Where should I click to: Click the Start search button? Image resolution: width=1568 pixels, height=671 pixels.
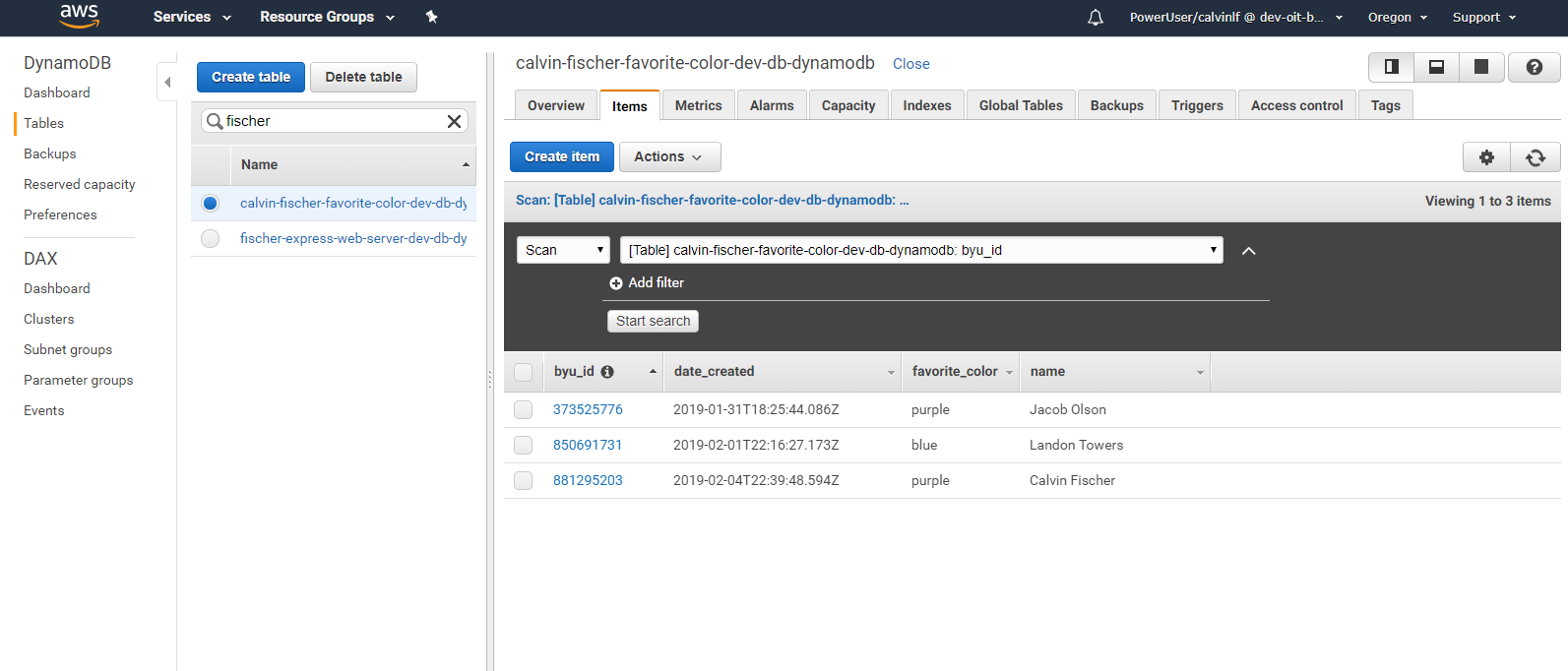click(x=654, y=321)
